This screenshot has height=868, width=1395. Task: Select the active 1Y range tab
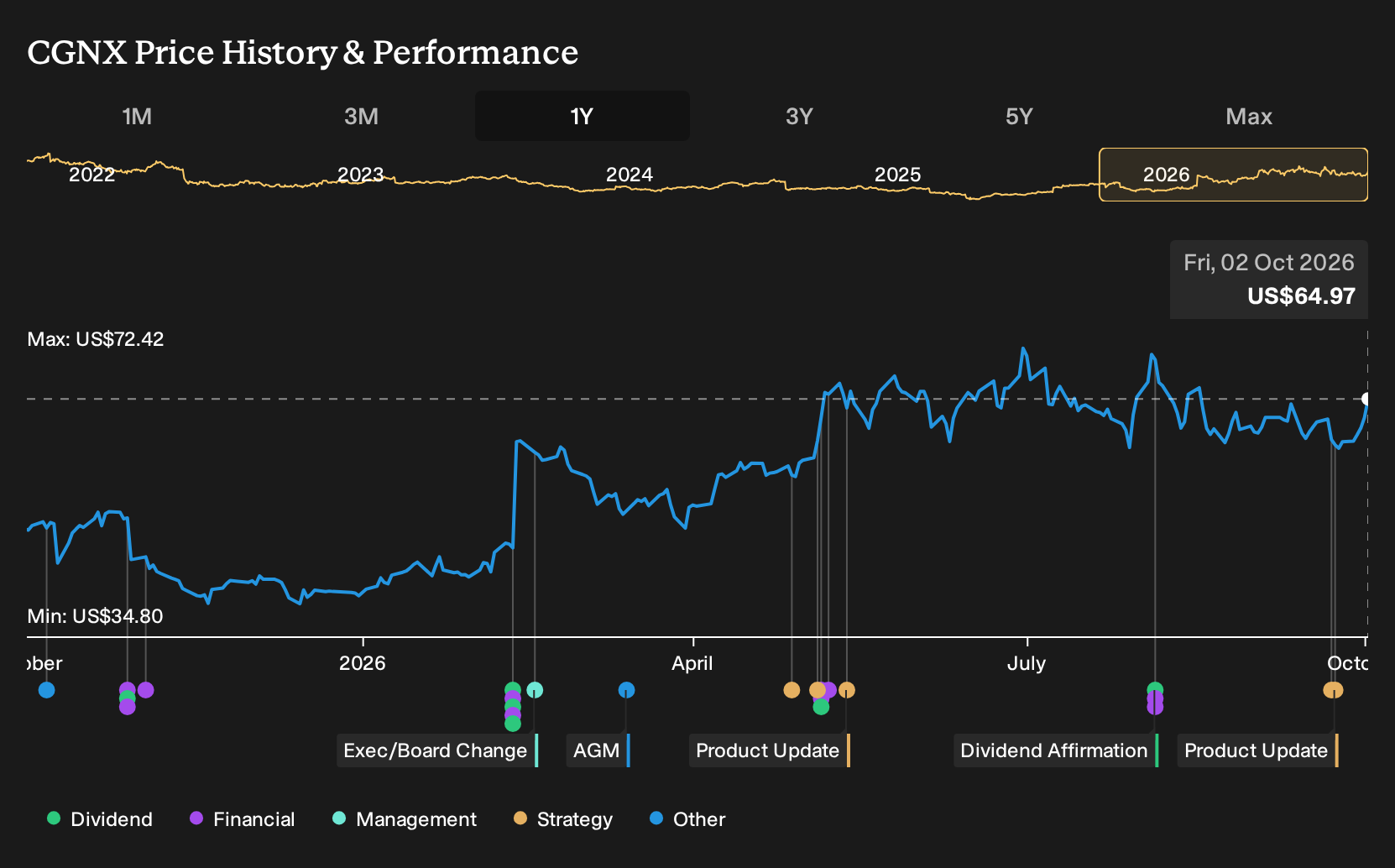[583, 116]
